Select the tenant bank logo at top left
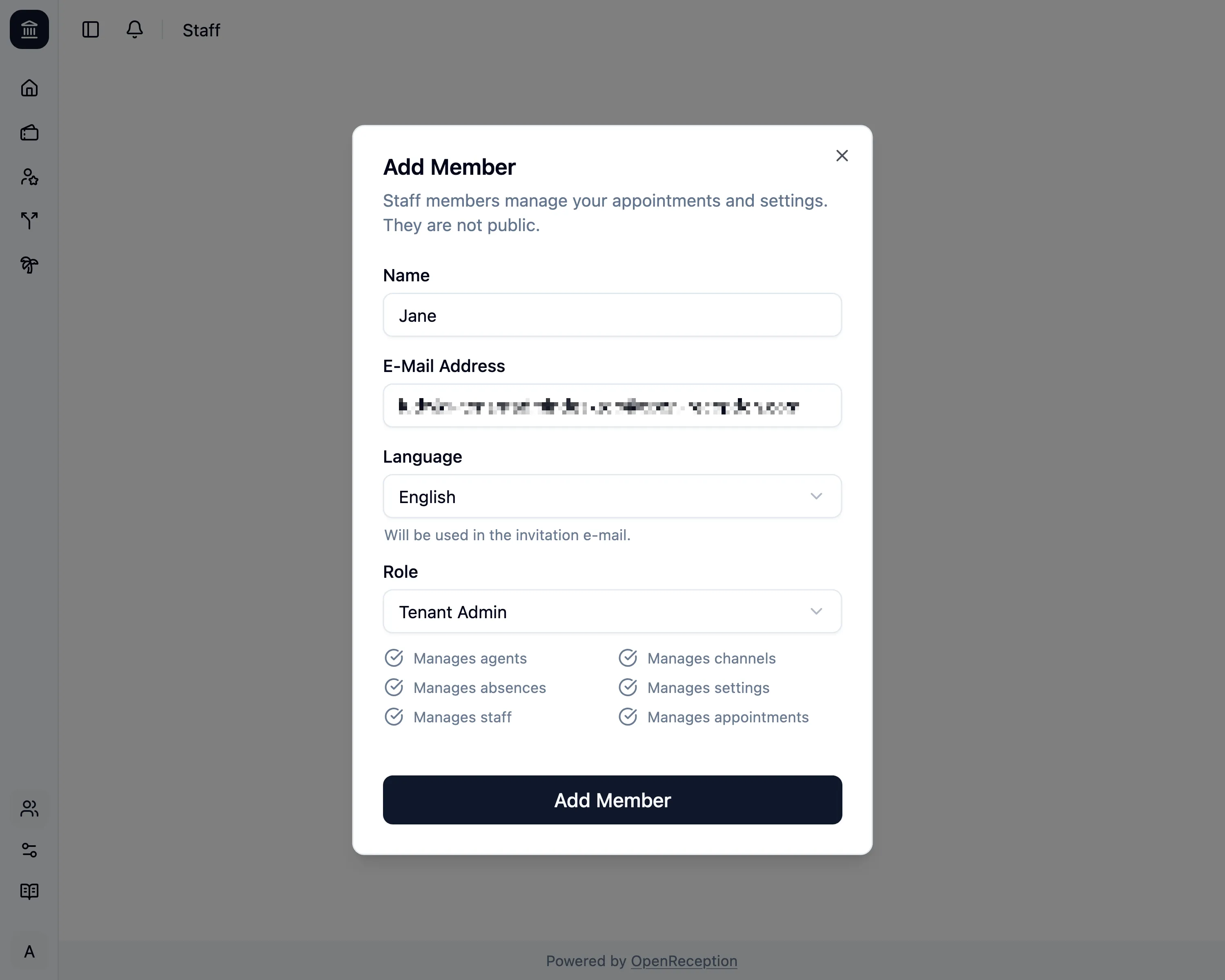The image size is (1225, 980). tap(29, 29)
